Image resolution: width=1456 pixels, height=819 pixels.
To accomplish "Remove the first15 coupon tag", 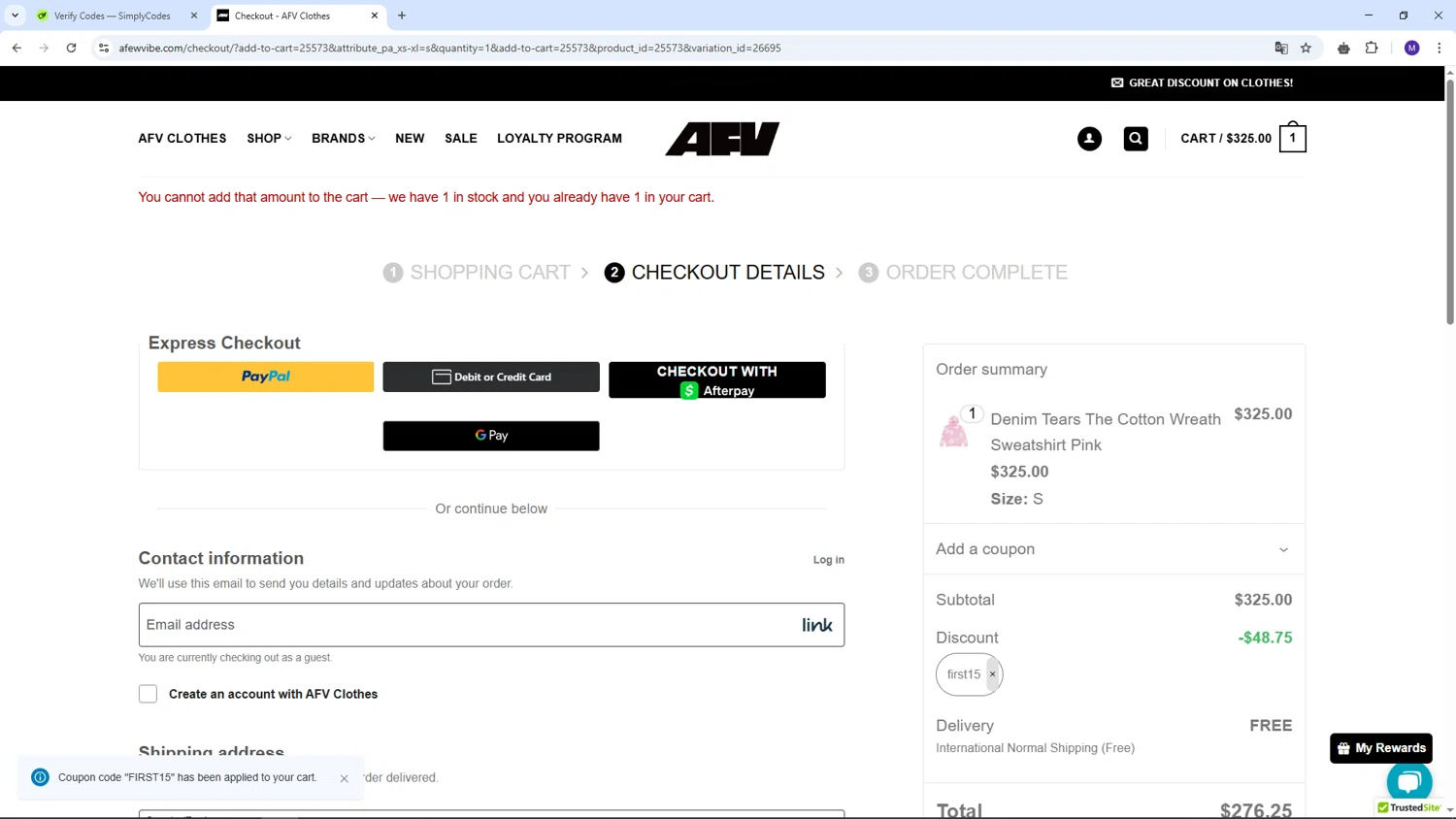I will point(992,674).
